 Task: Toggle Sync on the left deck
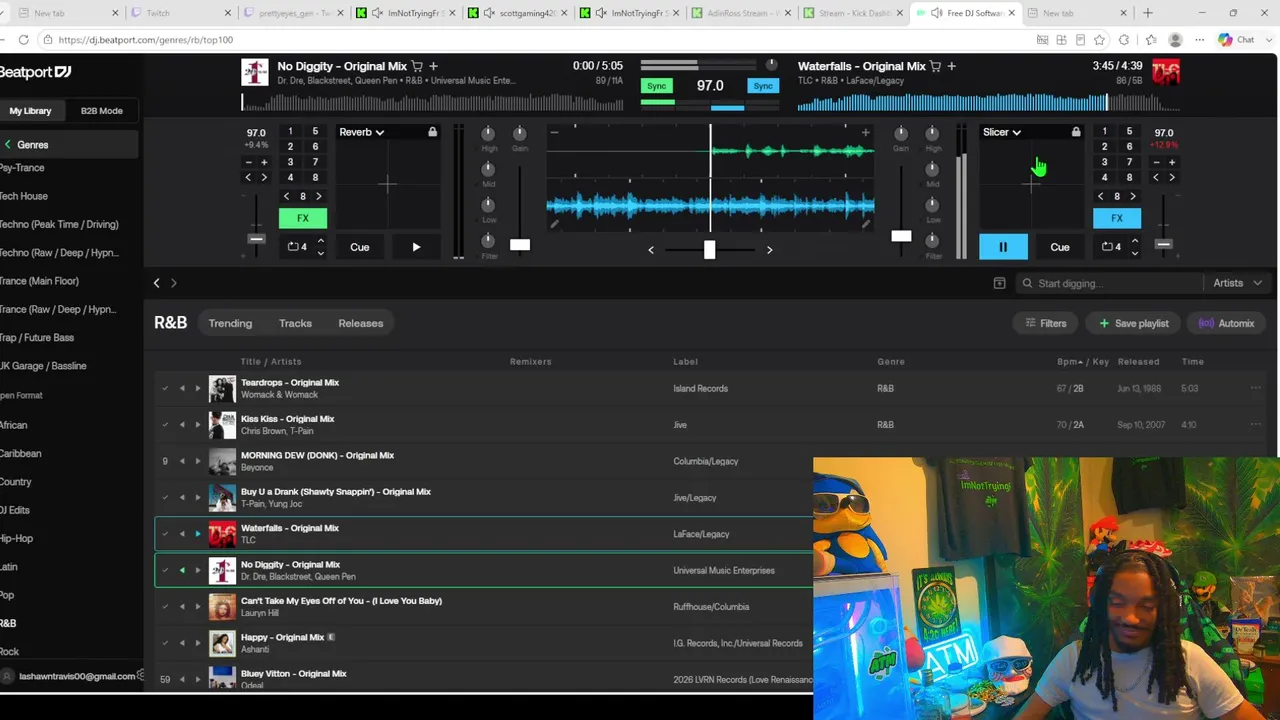[x=656, y=86]
